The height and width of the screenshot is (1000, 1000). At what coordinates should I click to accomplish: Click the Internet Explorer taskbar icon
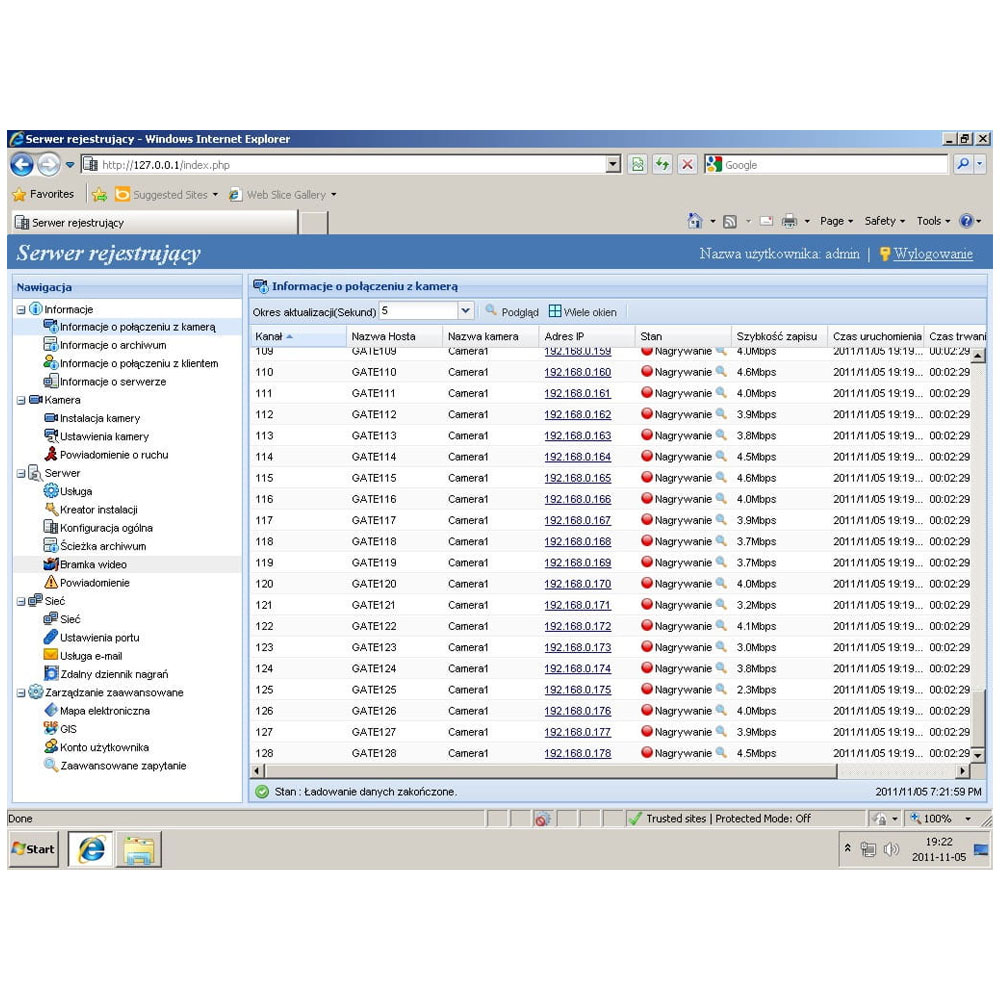[x=91, y=849]
